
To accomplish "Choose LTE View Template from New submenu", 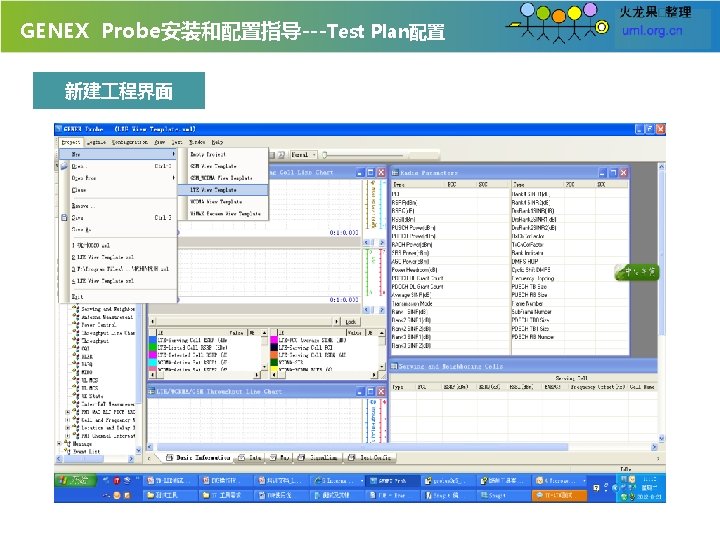I will pos(223,190).
